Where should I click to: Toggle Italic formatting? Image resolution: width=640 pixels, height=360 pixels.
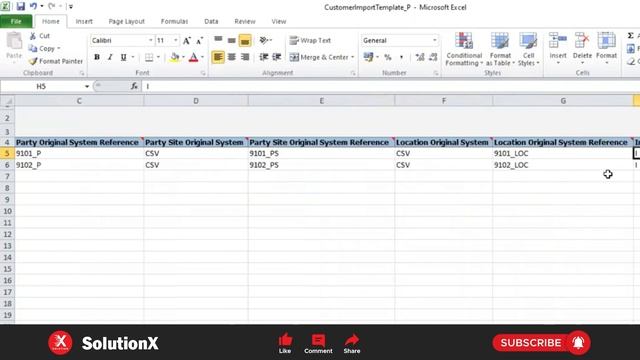pos(110,57)
